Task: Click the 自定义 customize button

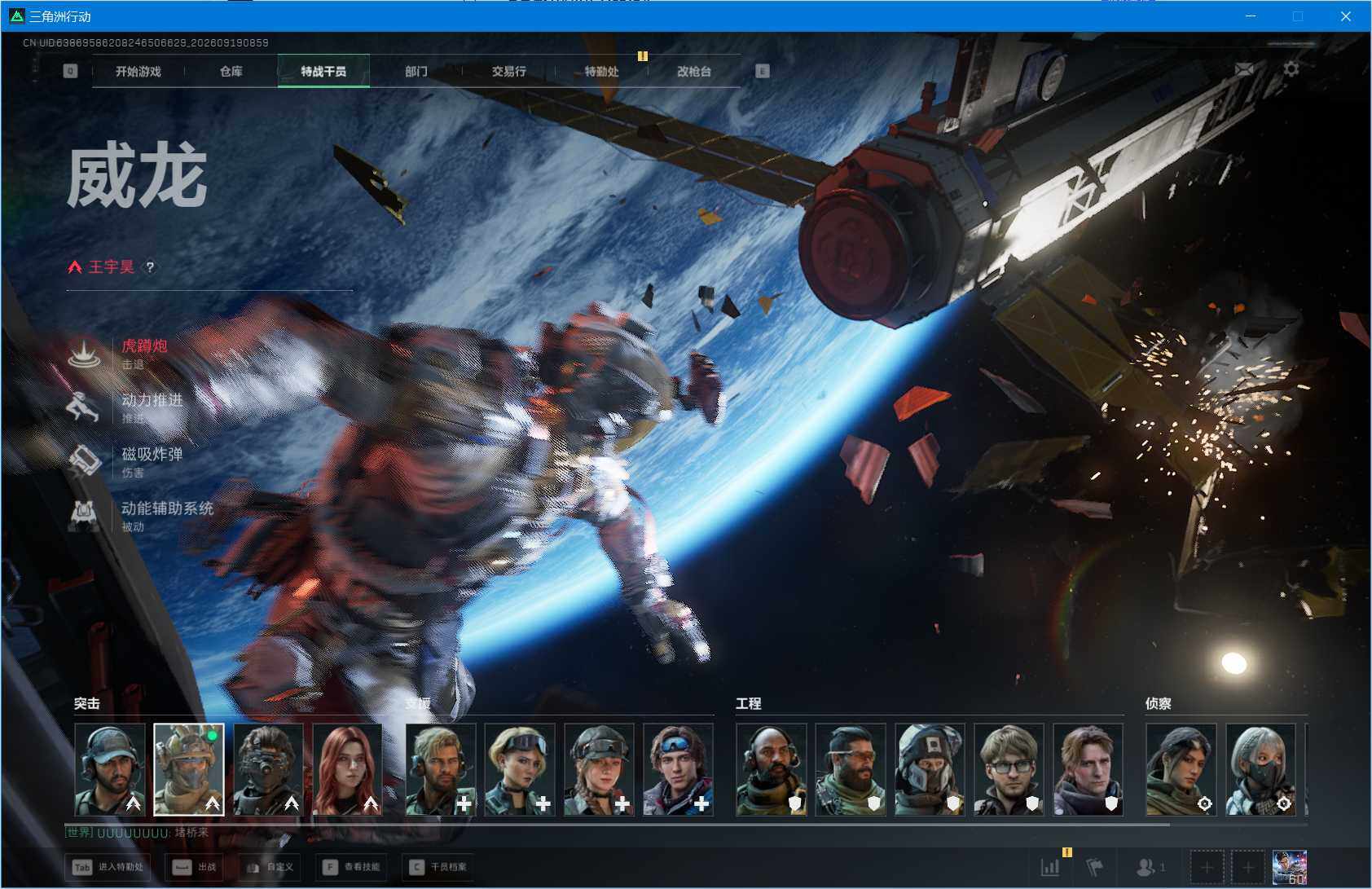Action: click(x=270, y=867)
